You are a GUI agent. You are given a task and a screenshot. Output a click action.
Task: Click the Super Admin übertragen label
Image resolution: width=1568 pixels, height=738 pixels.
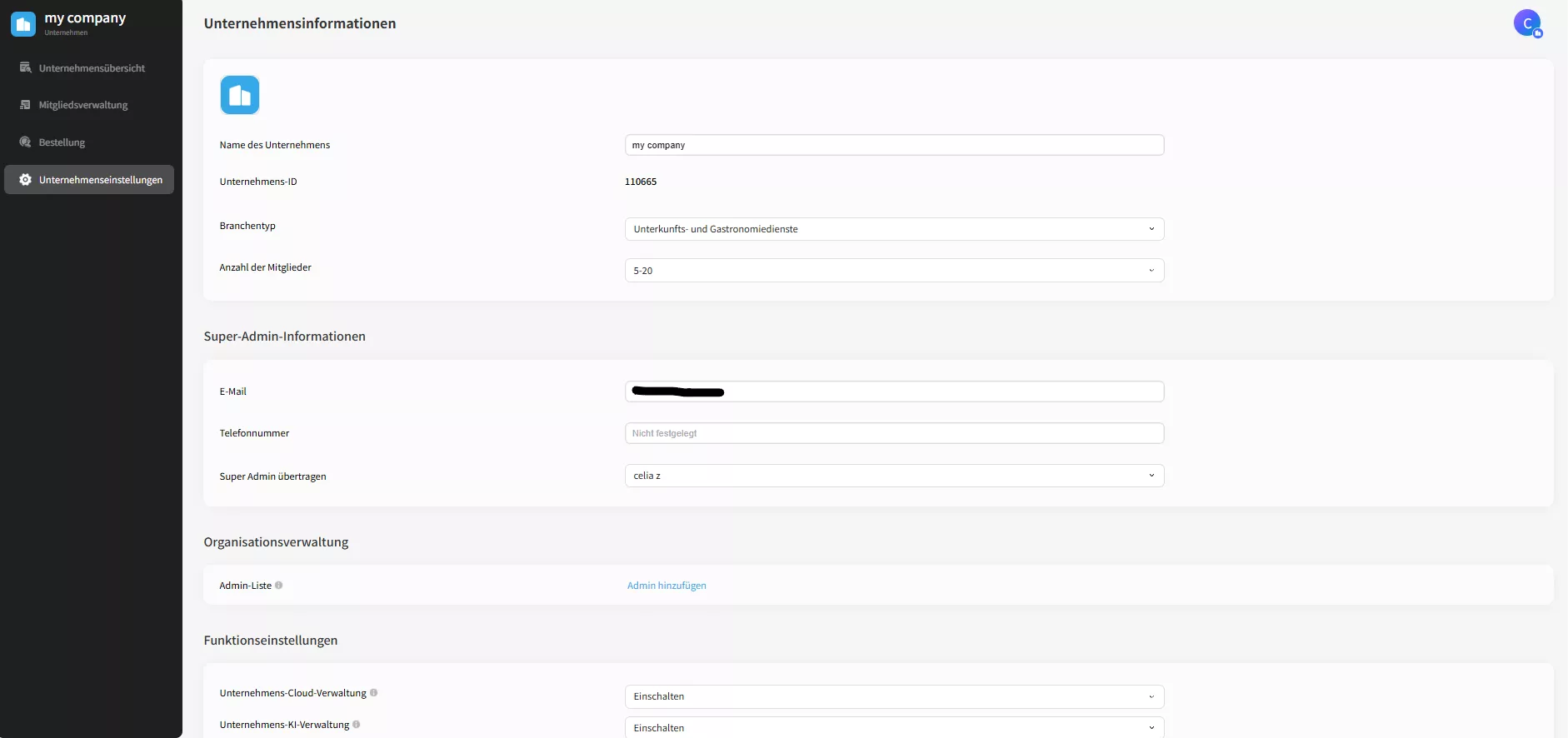pyautogui.click(x=273, y=476)
